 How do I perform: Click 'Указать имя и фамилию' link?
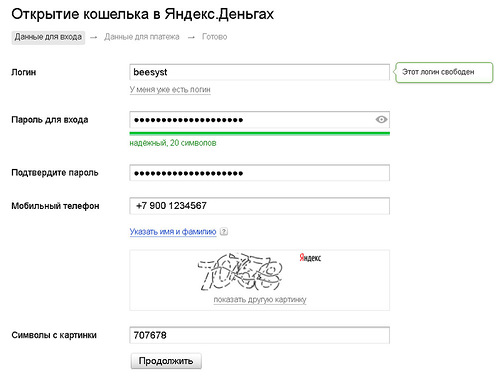[x=173, y=231]
